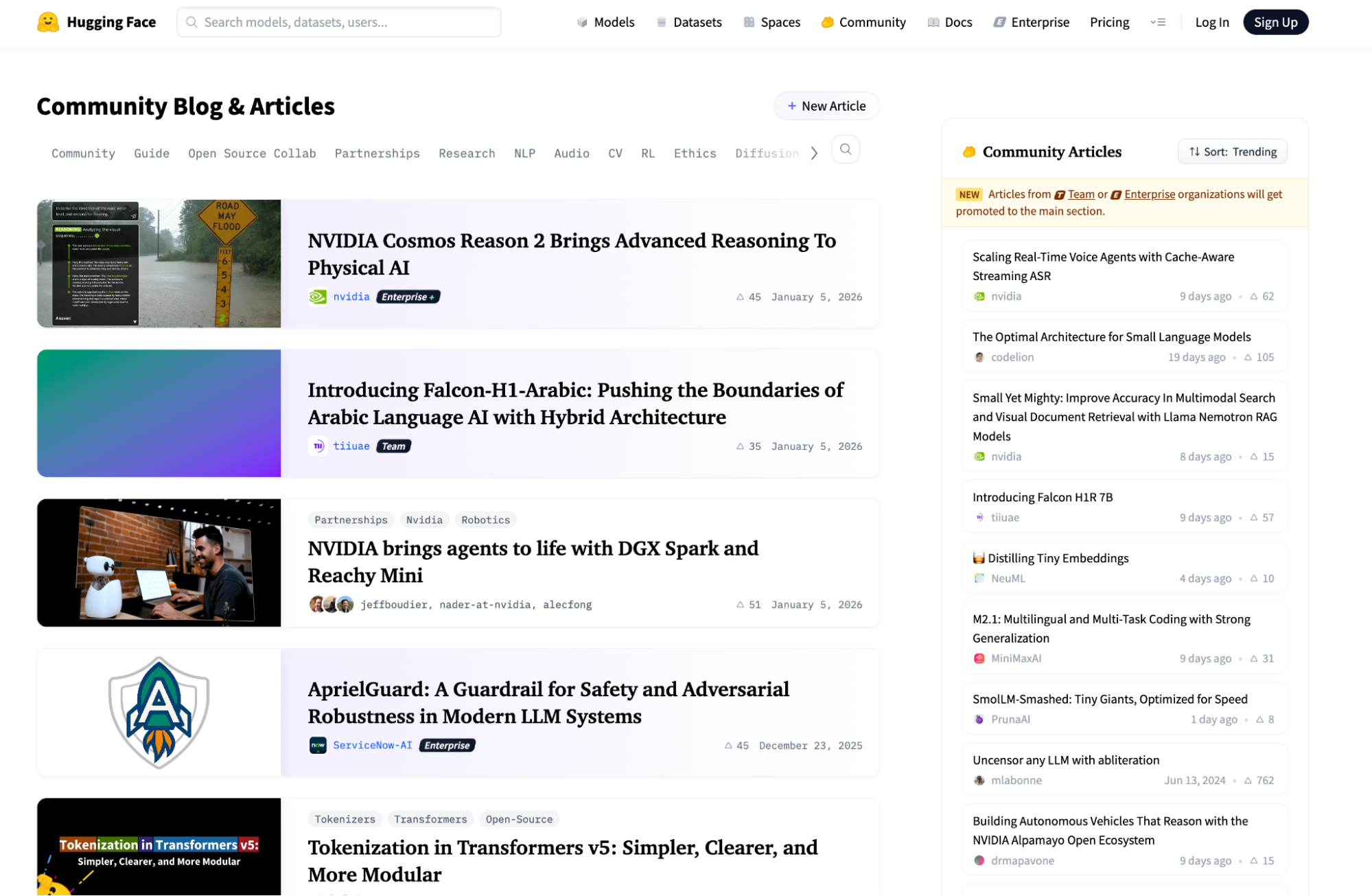Expand the more-options menu next to Pricing
This screenshot has width=1372, height=896.
tap(1158, 22)
